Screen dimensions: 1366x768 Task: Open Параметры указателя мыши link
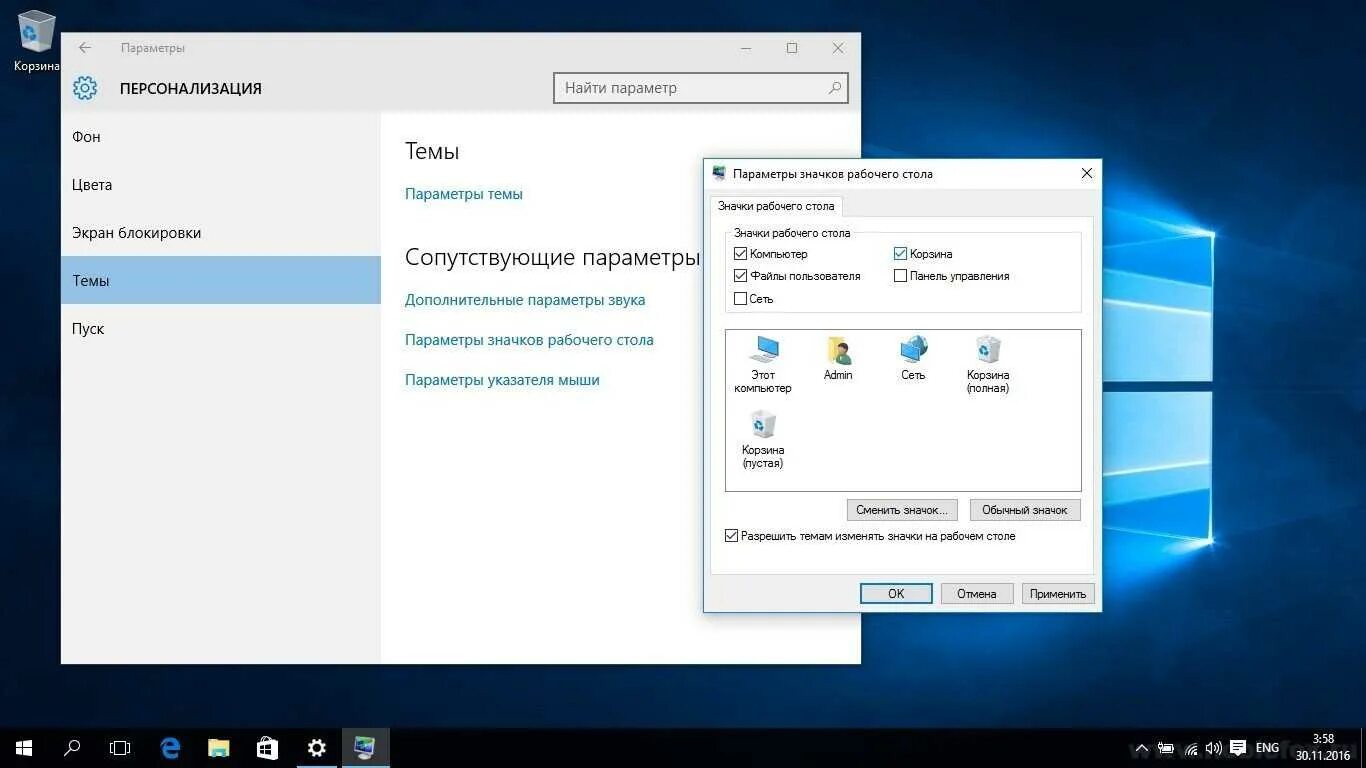pos(502,380)
